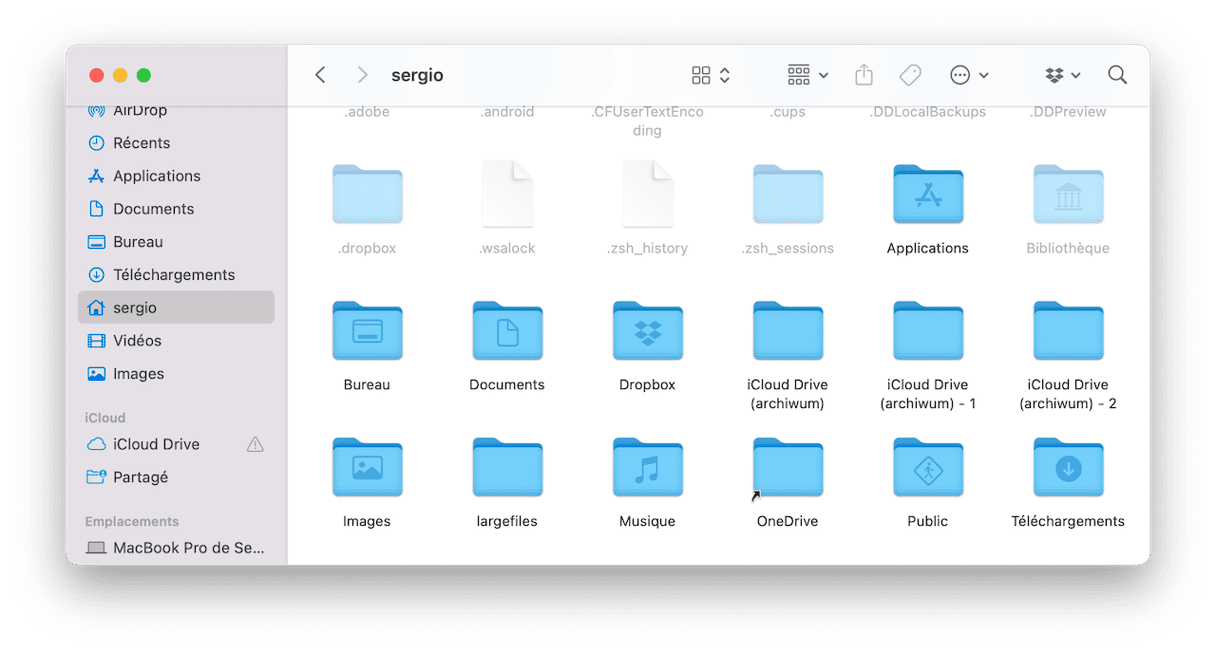This screenshot has height=652, width=1216.
Task: Click the iCloud Drive warning triangle icon
Action: coord(255,444)
